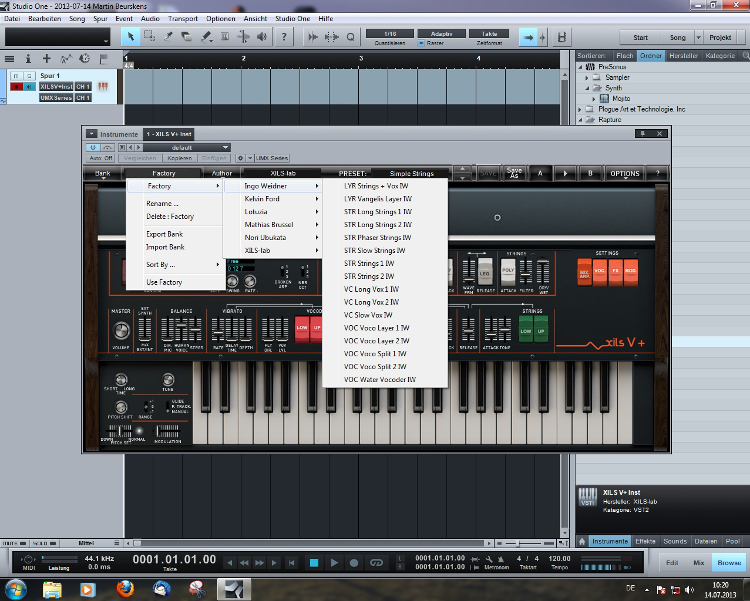This screenshot has height=601, width=750.
Task: Expand the Sort By ... submenu
Action: pos(175,265)
